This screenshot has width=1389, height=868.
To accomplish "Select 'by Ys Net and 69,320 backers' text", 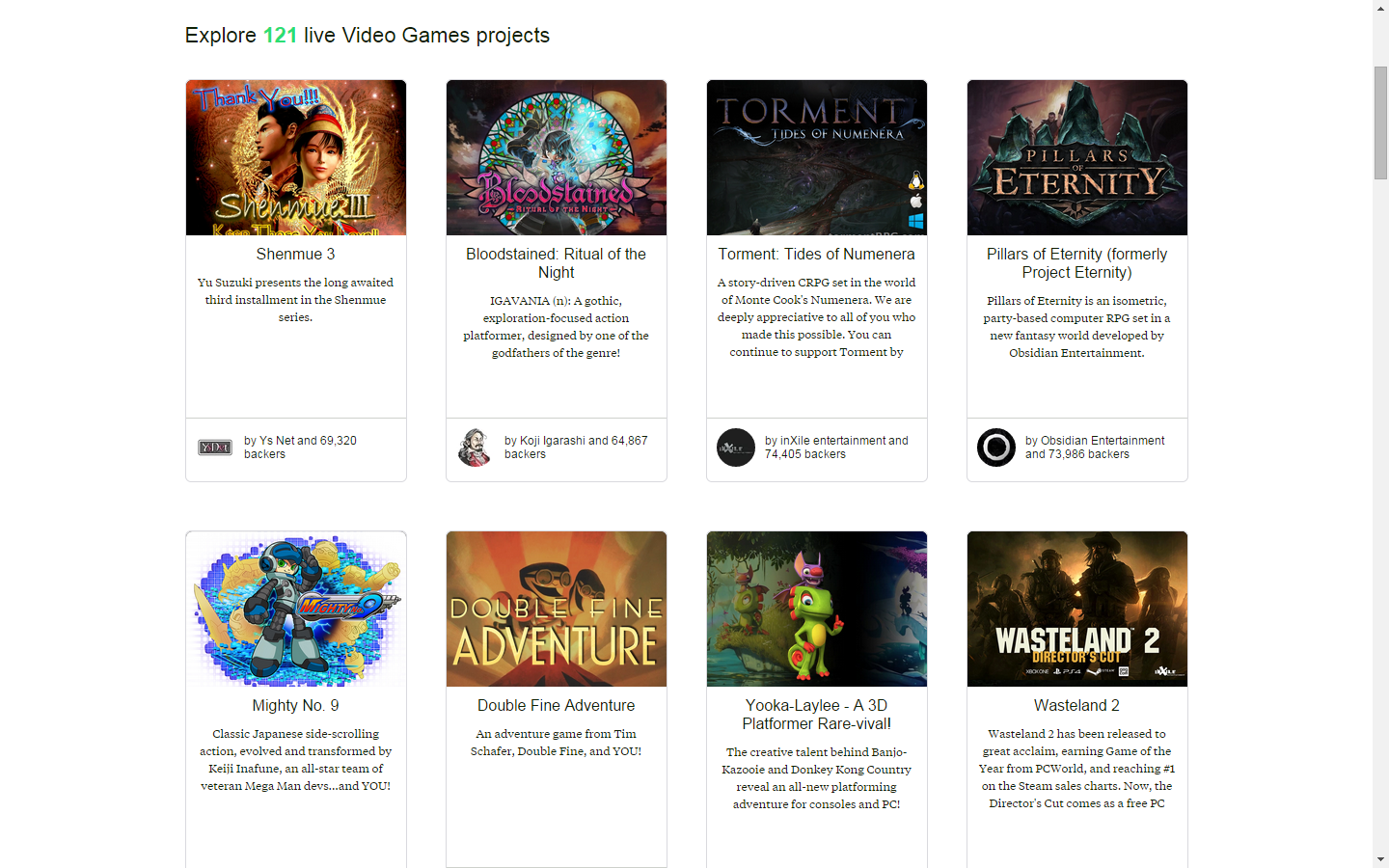I will (x=300, y=448).
